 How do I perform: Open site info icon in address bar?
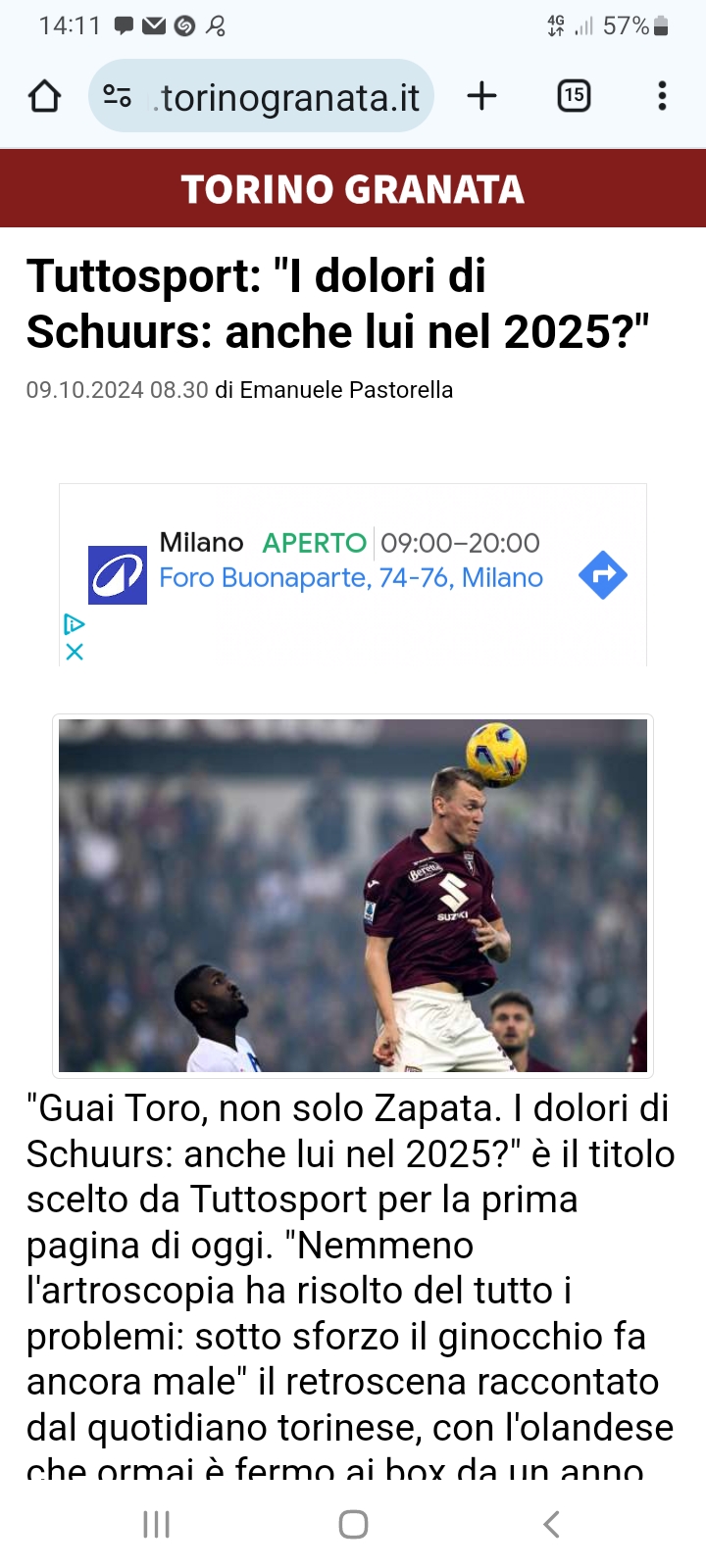point(118,96)
